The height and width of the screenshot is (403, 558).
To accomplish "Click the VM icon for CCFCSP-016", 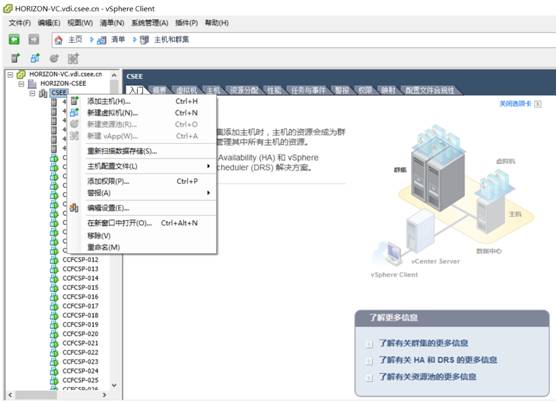I will [x=54, y=297].
